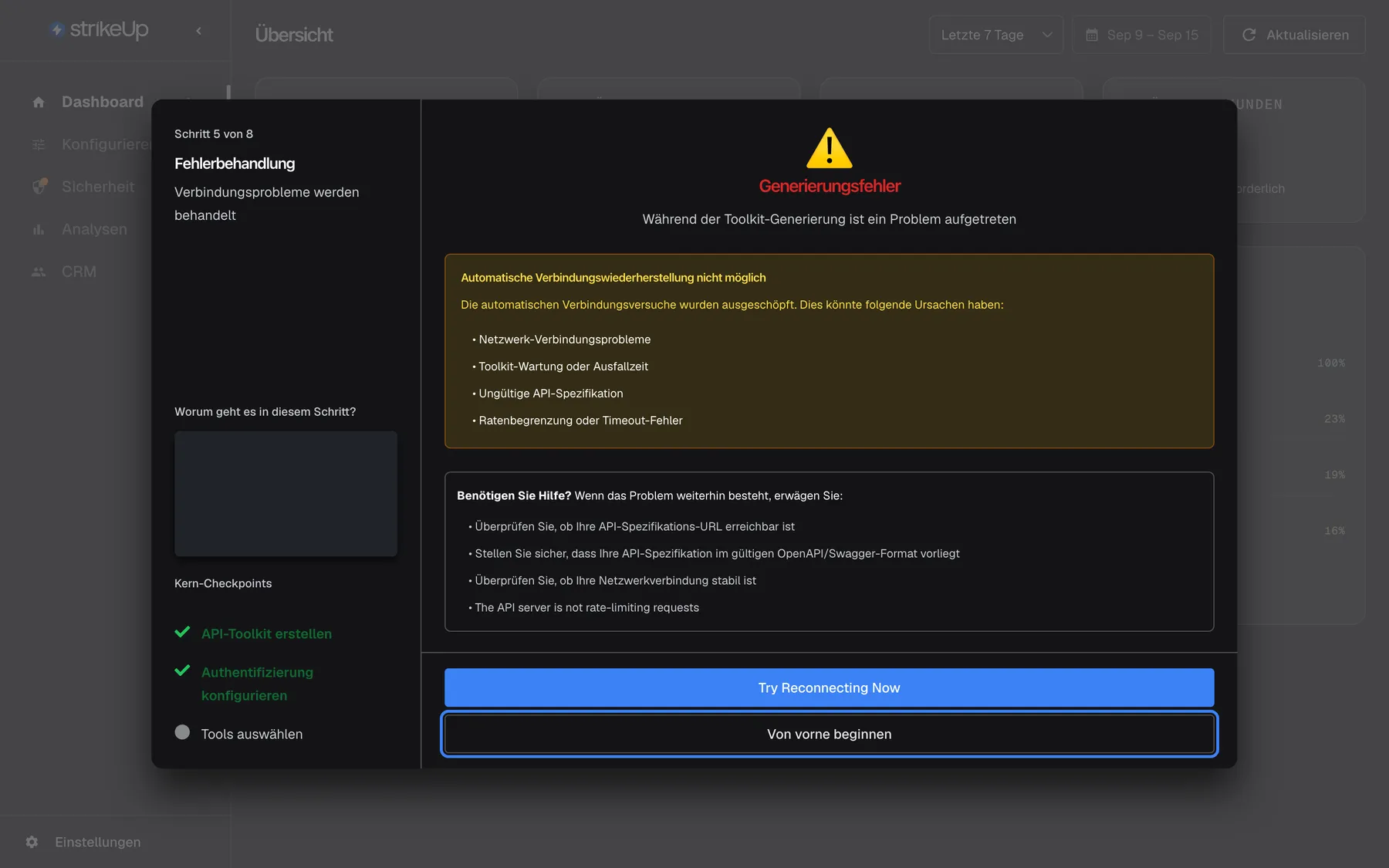Click the rate-limiting requests help bullet

click(x=583, y=607)
